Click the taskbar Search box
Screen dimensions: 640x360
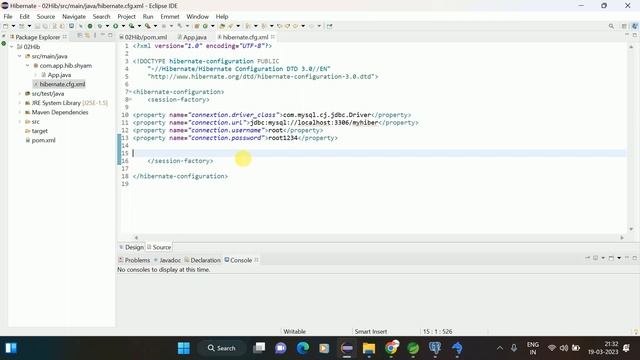[222, 348]
